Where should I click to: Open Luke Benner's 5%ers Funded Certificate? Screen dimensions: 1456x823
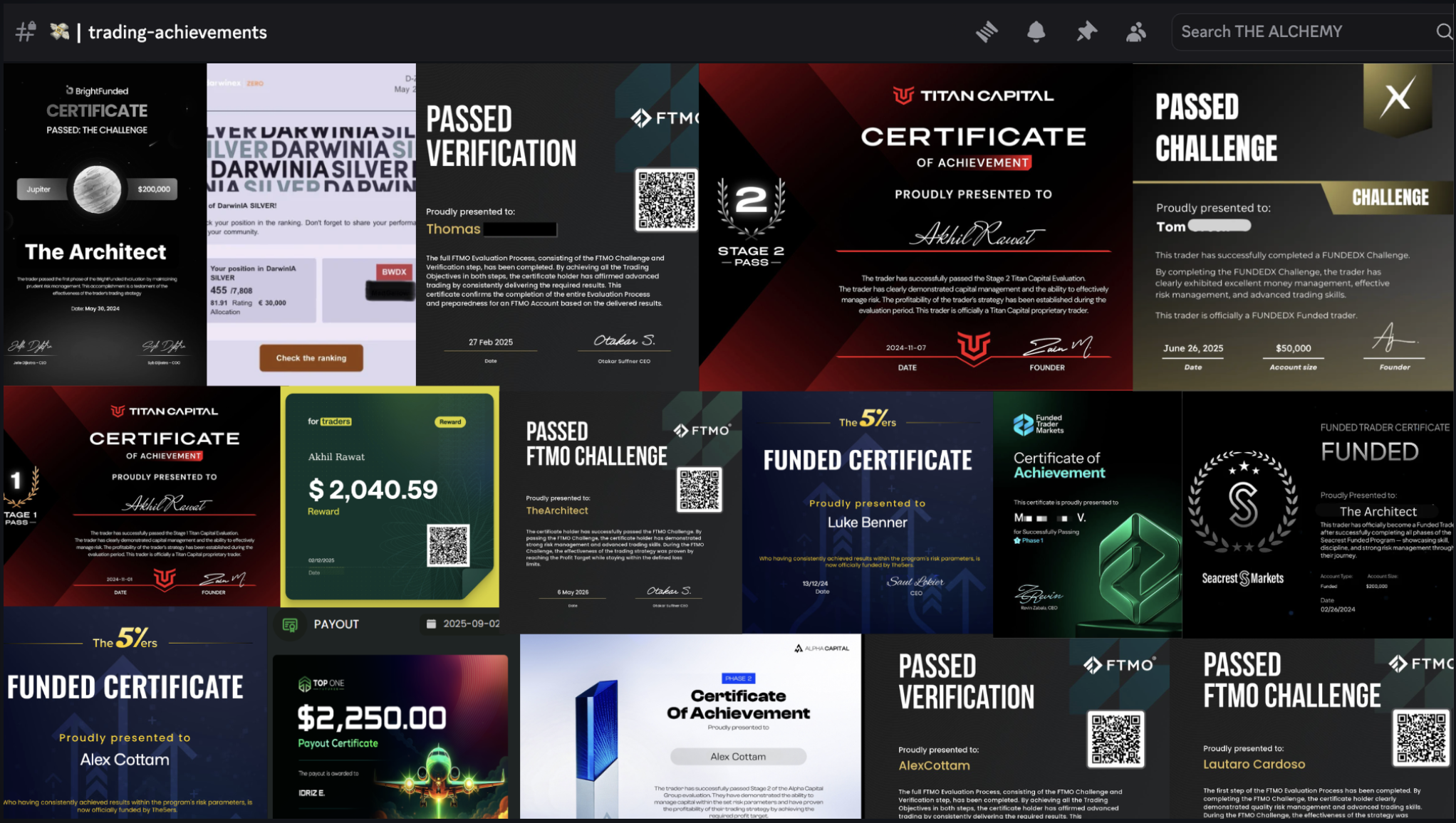point(868,512)
